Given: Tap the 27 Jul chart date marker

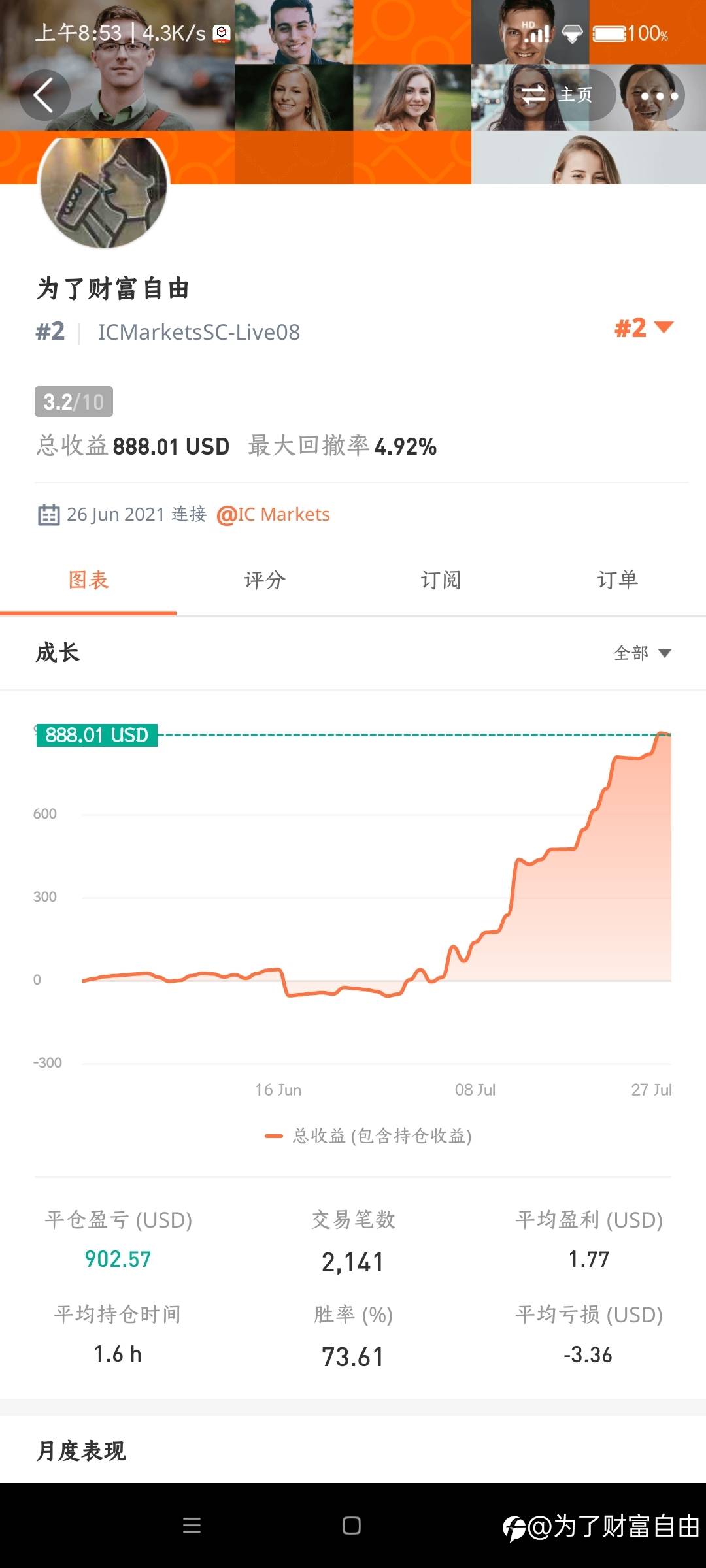Looking at the screenshot, I should [651, 1090].
